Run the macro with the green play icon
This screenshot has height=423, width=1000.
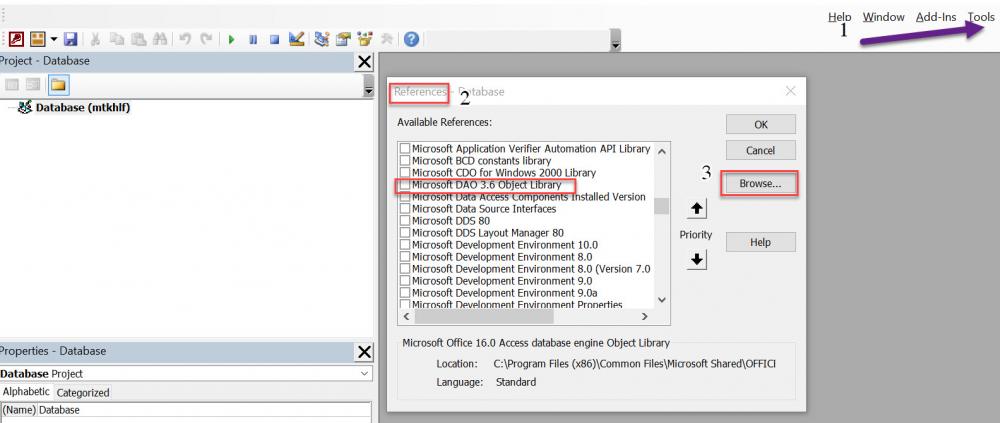coord(232,40)
